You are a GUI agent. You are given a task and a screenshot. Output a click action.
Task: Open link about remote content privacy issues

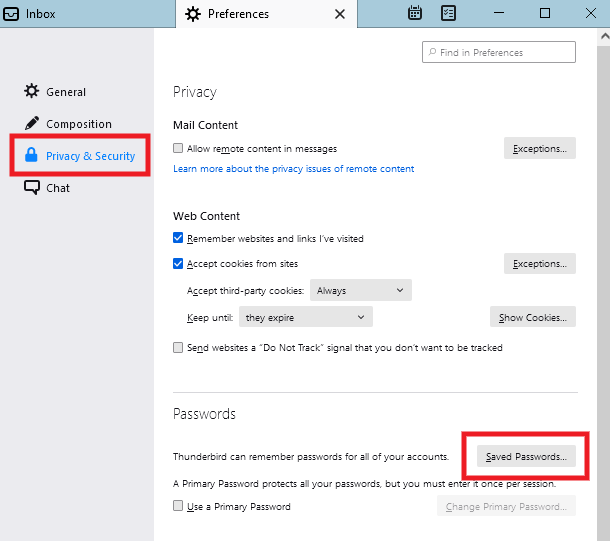pos(294,169)
